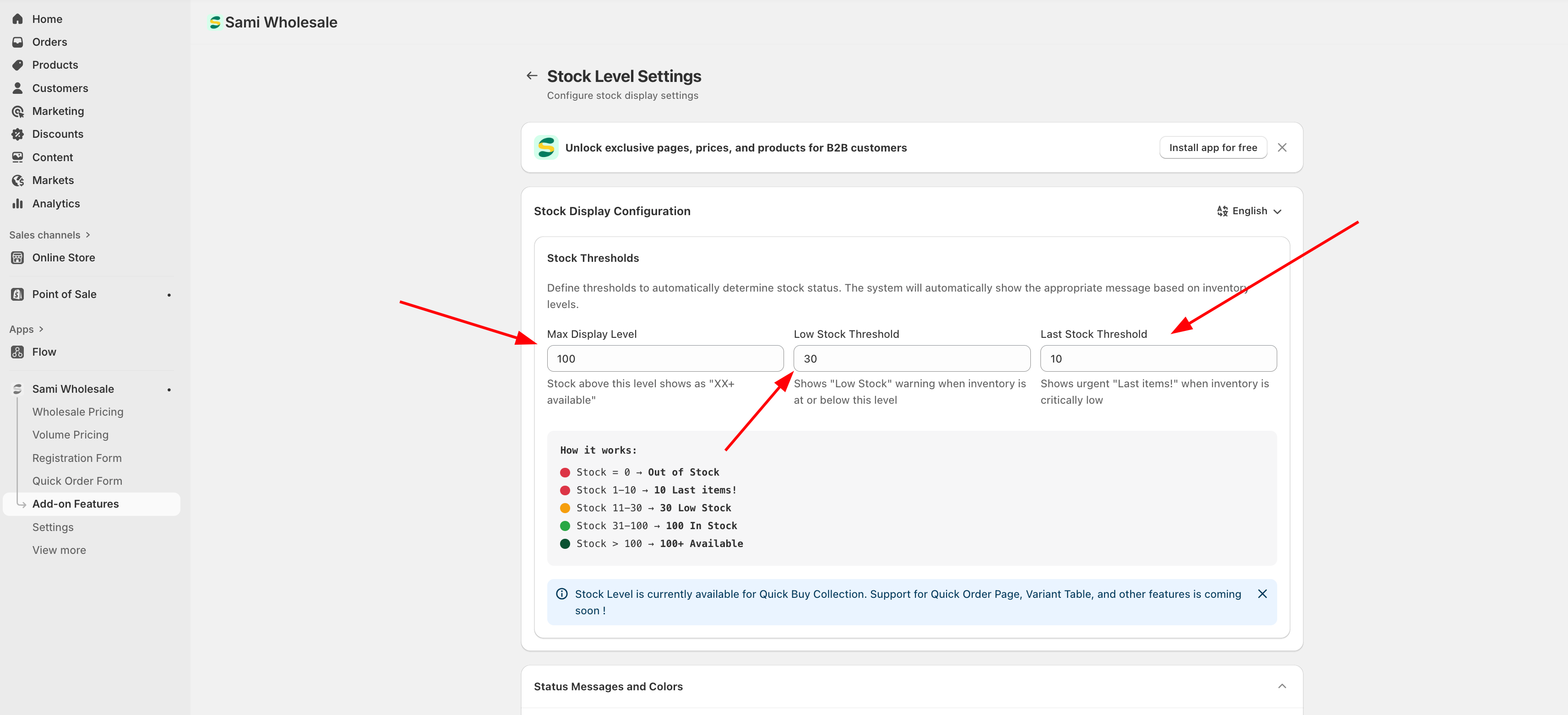Close the Stock Level info notice
The height and width of the screenshot is (715, 1568).
coord(1262,594)
